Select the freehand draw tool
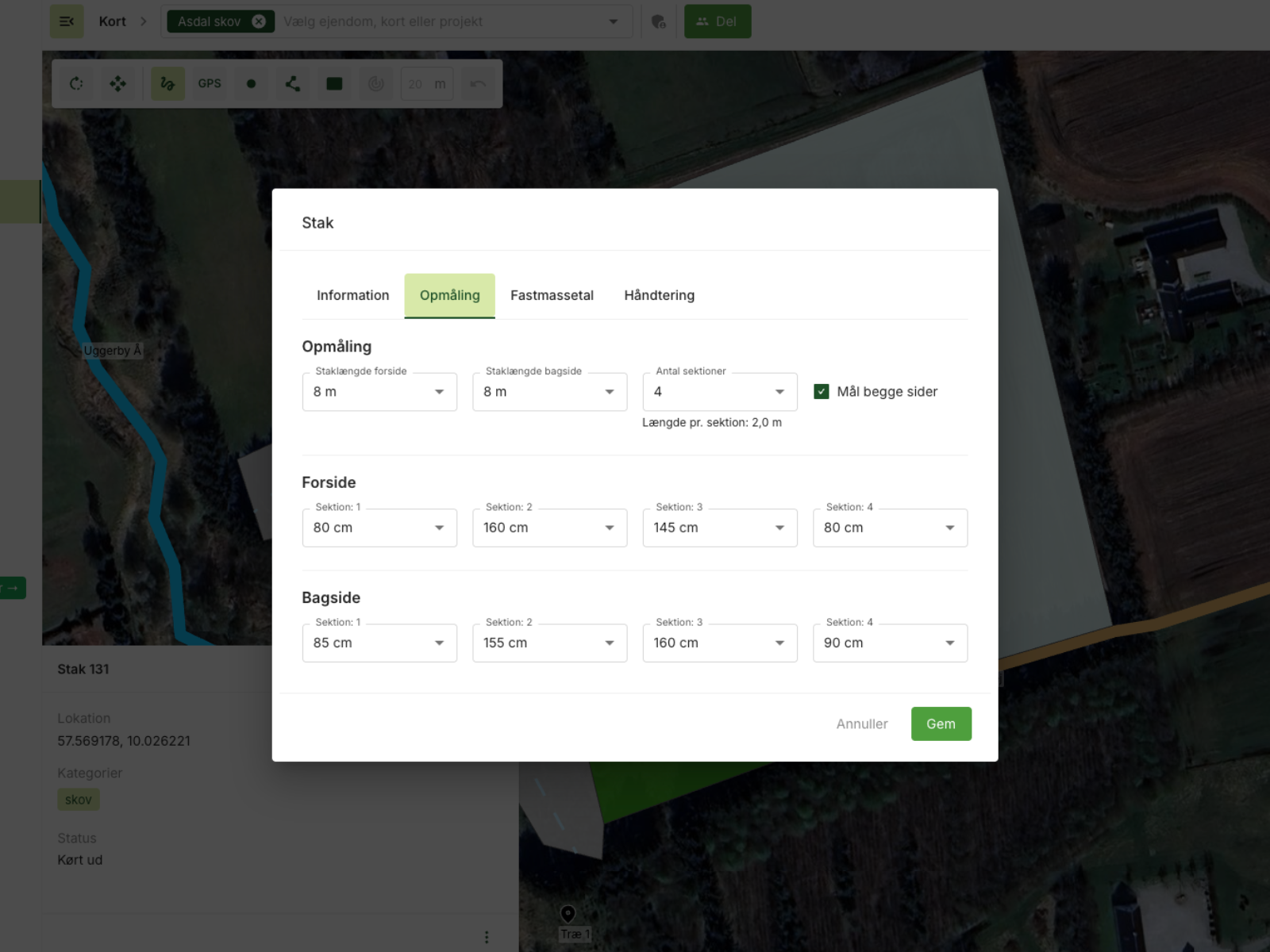Screen dimensions: 1270x952 pos(167,83)
